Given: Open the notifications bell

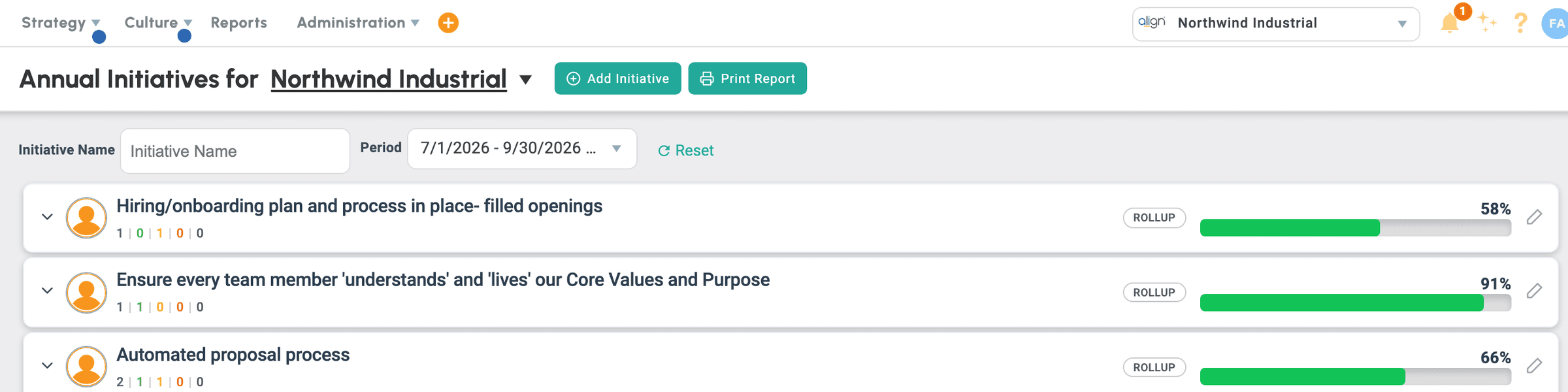Looking at the screenshot, I should (x=1450, y=24).
